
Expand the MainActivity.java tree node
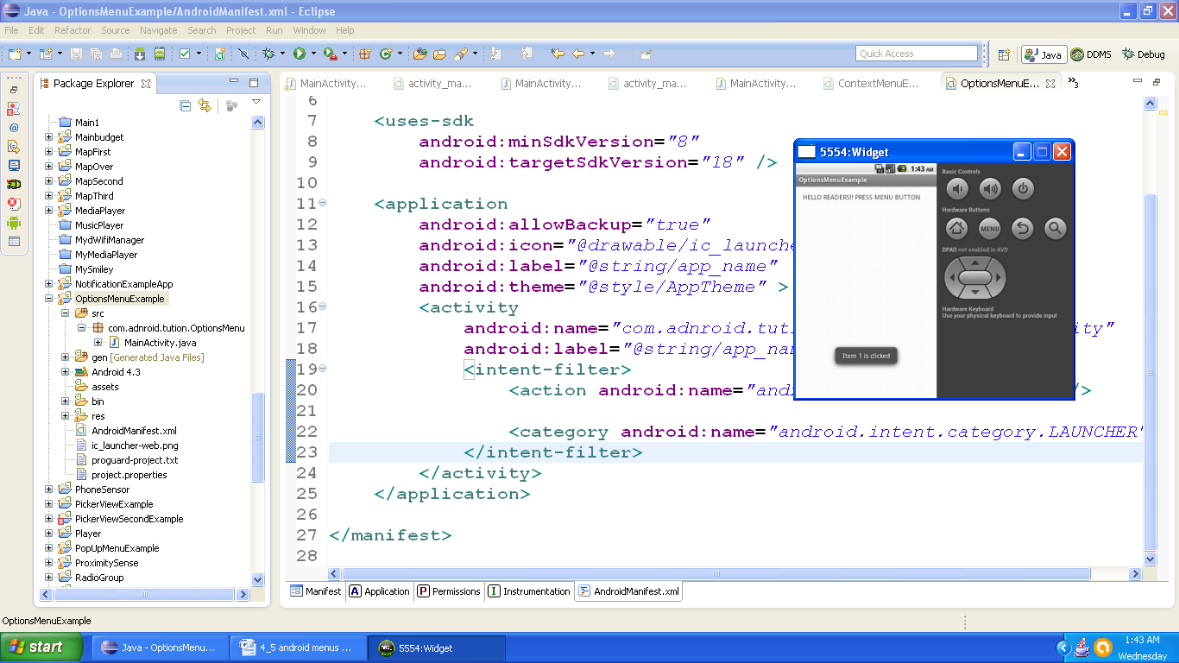tap(98, 343)
